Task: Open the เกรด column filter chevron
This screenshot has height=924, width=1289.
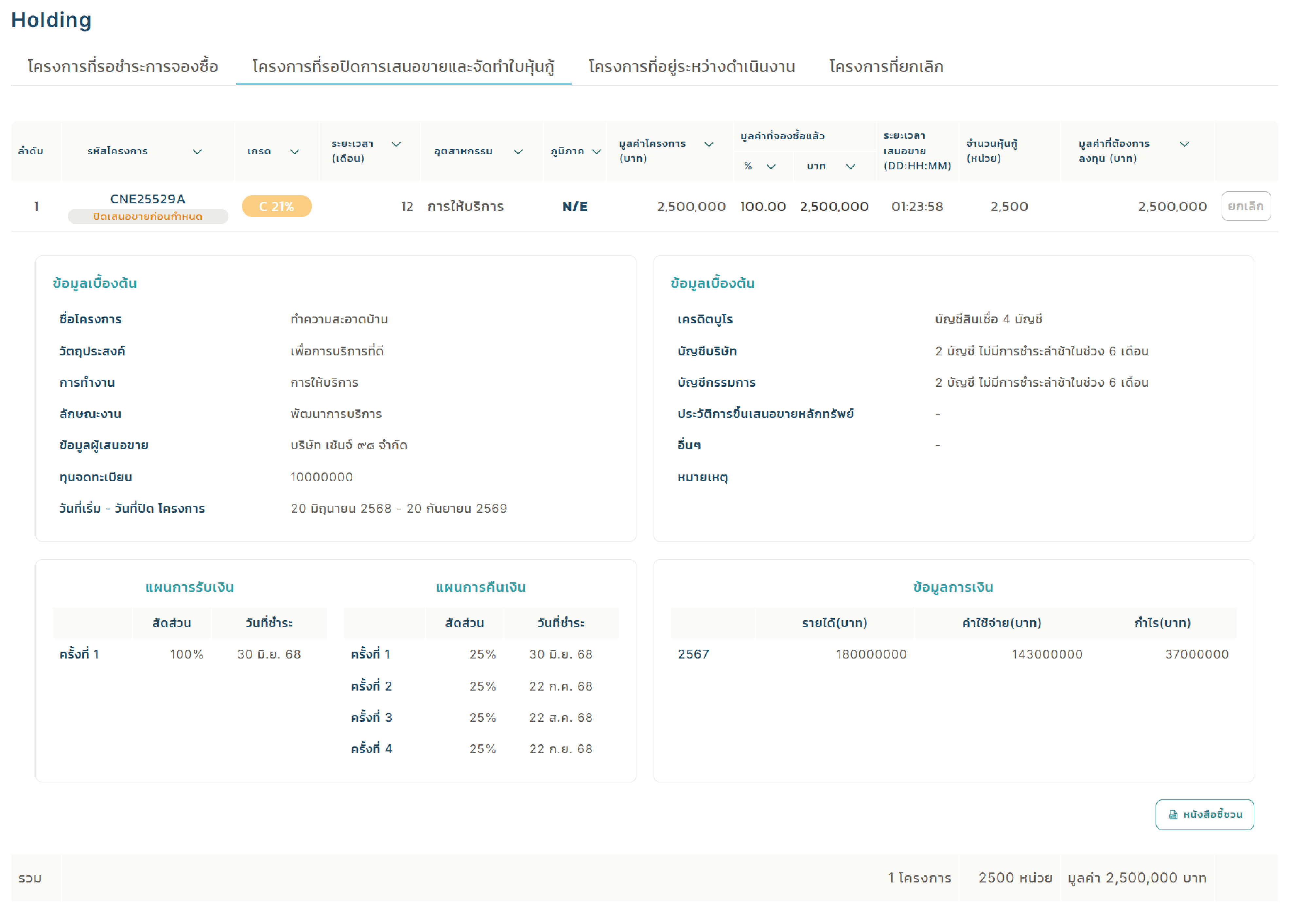Action: (x=294, y=152)
